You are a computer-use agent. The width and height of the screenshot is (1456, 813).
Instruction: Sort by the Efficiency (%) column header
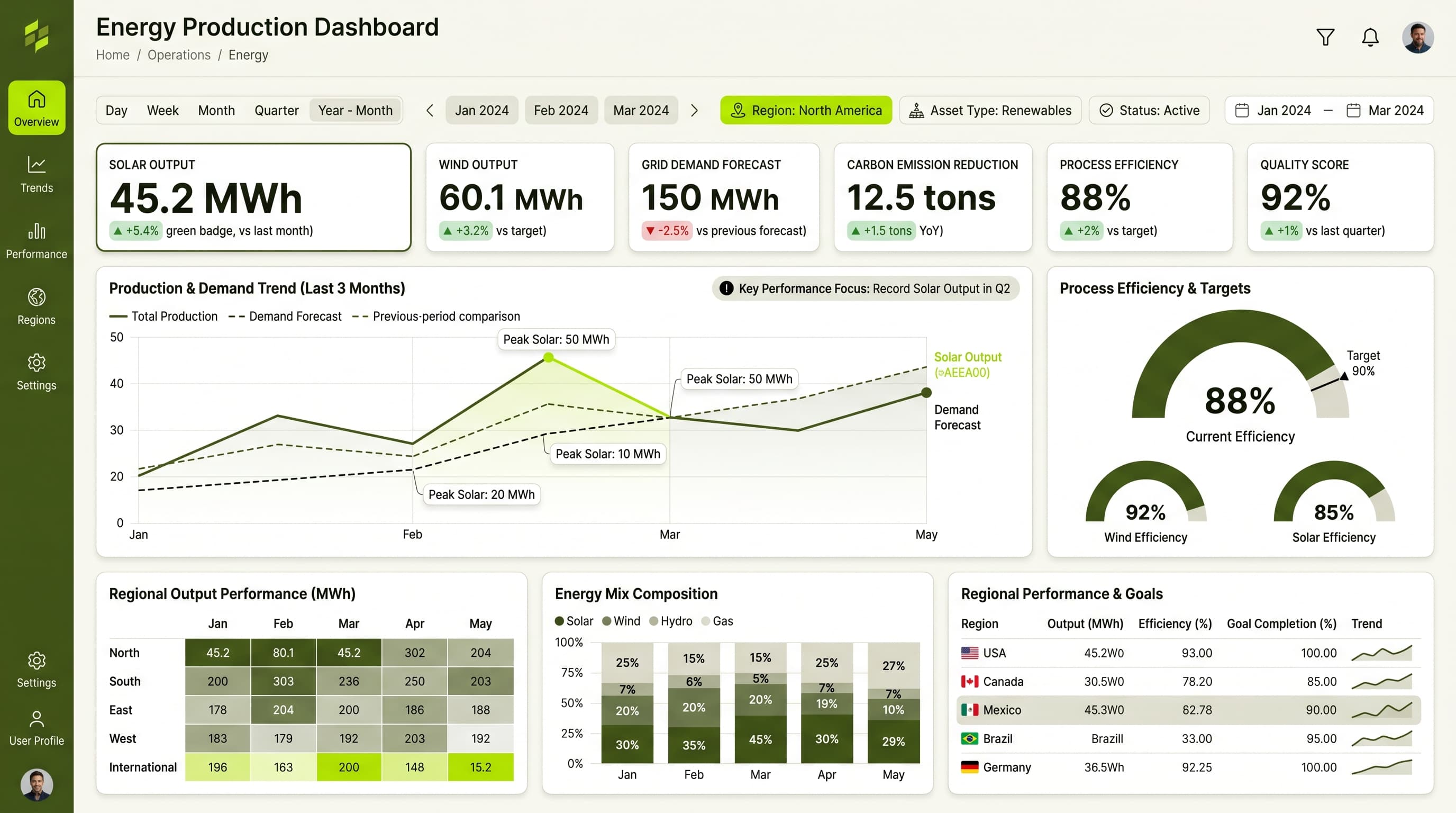(x=1175, y=624)
